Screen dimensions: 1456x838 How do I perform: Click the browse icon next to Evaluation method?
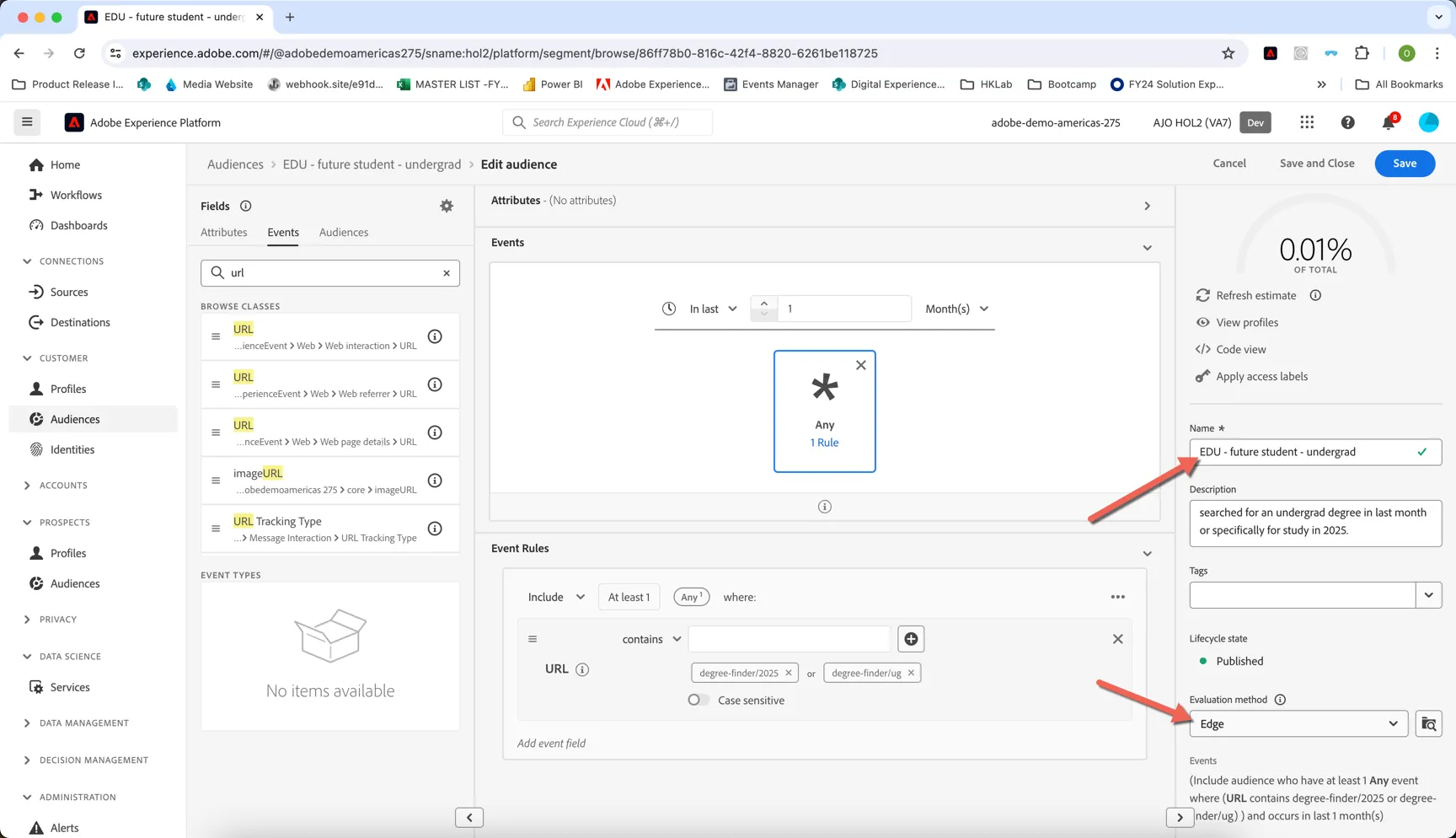pyautogui.click(x=1429, y=724)
